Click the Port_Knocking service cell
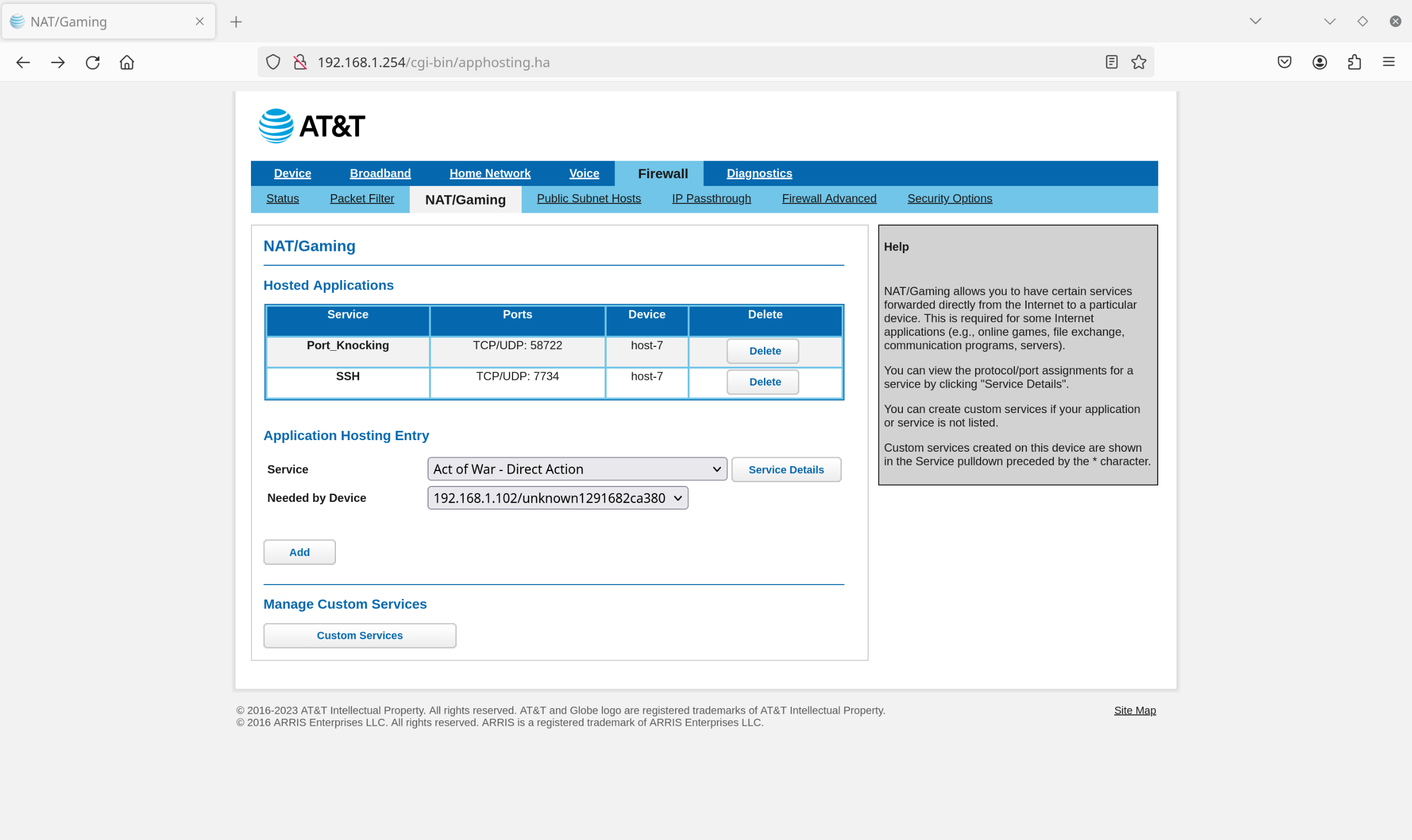Viewport: 1412px width, 840px height. 348,351
